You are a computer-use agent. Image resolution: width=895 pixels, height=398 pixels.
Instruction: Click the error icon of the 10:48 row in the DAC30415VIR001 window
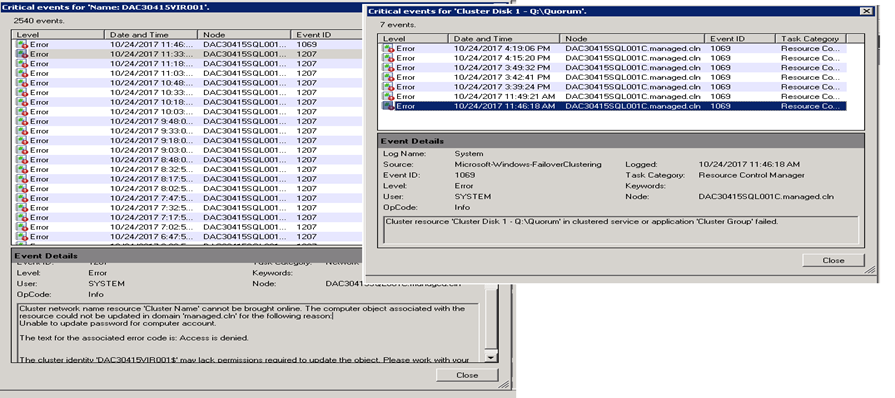[x=22, y=83]
